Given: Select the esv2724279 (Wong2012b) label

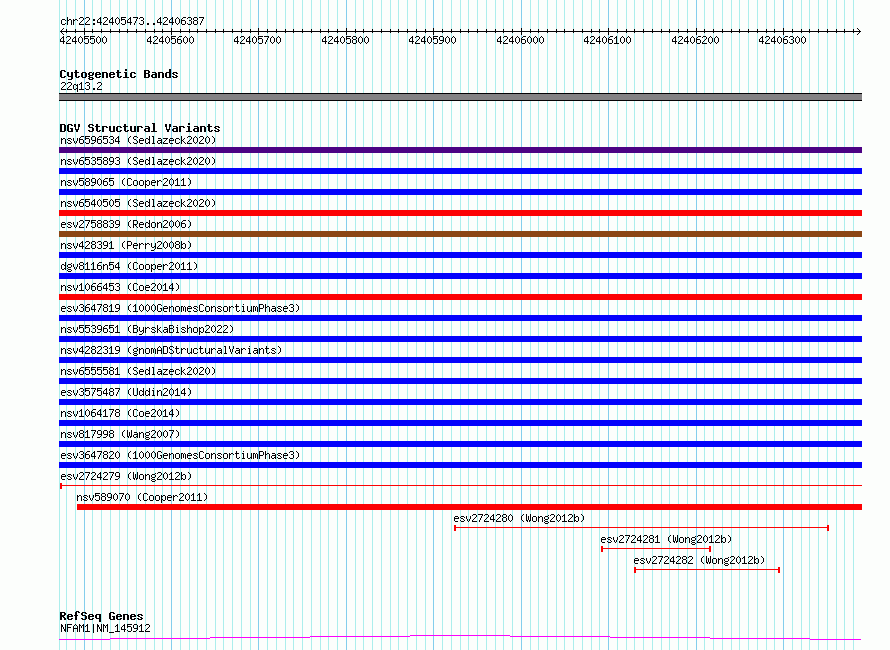Looking at the screenshot, I should click(x=126, y=476).
